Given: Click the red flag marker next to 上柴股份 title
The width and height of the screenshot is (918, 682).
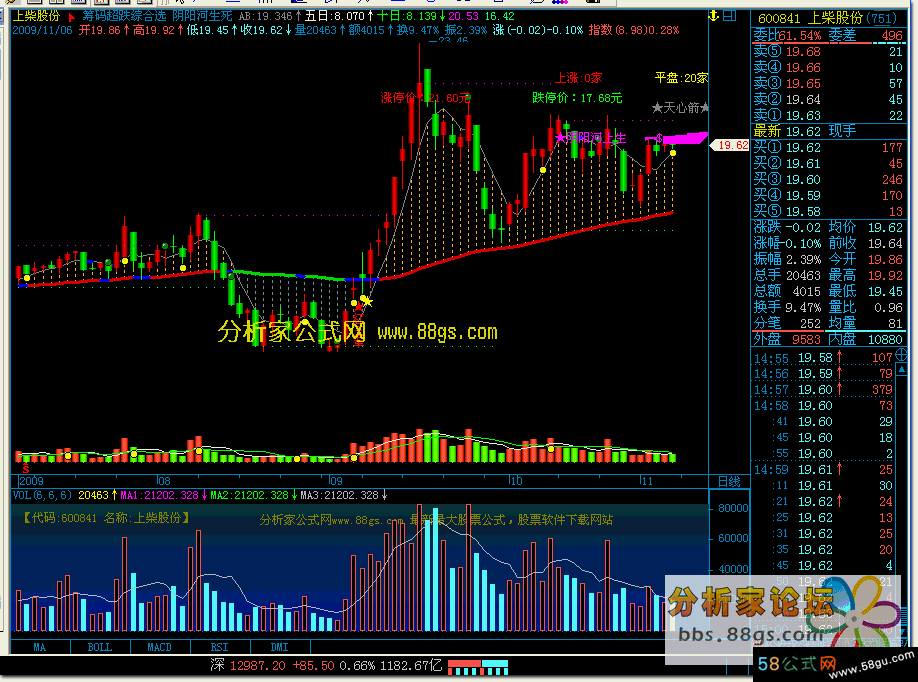Looking at the screenshot, I should [71, 17].
